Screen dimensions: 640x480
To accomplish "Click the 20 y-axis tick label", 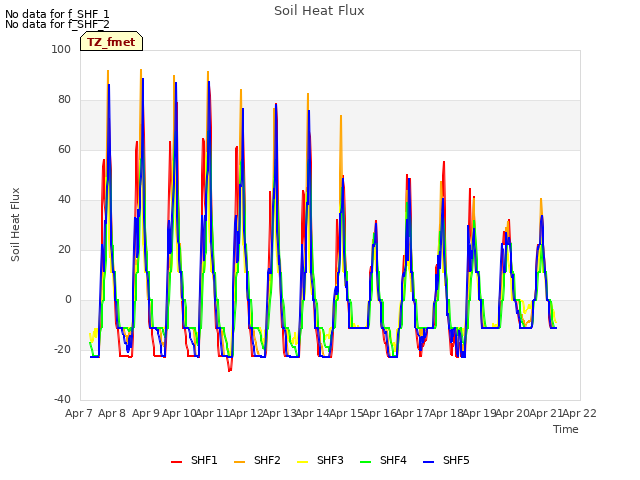I will [x=64, y=249].
